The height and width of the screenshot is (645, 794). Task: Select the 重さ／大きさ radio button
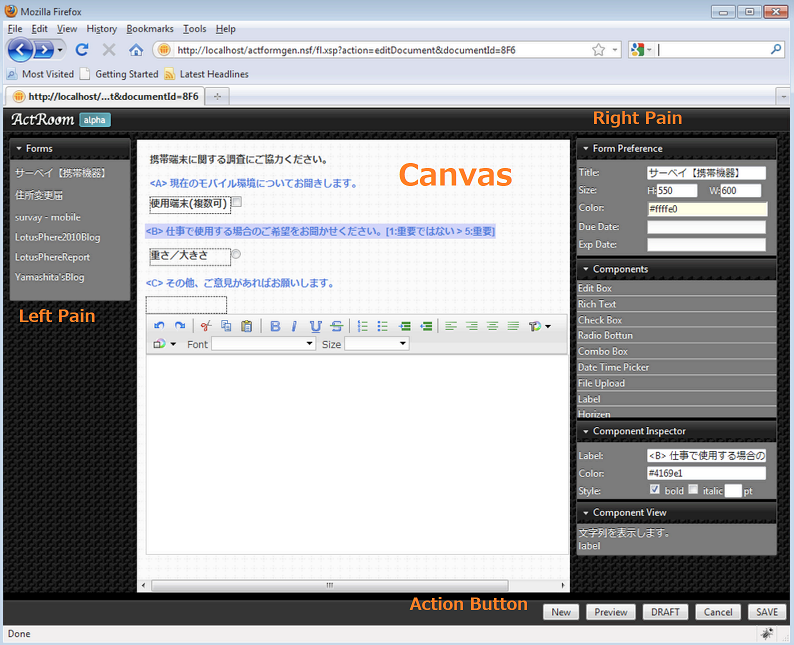235,254
